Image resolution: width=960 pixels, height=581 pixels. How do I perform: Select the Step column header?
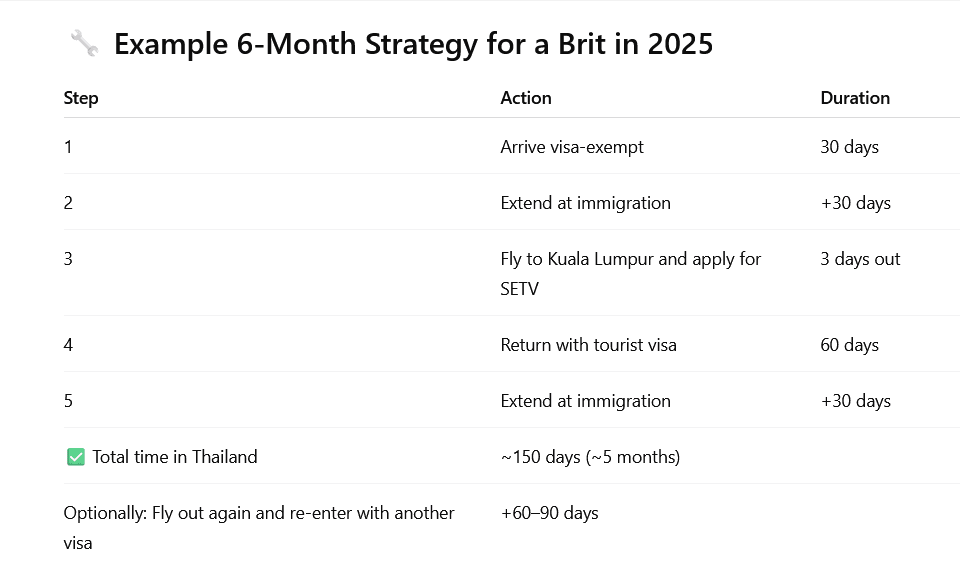(81, 98)
